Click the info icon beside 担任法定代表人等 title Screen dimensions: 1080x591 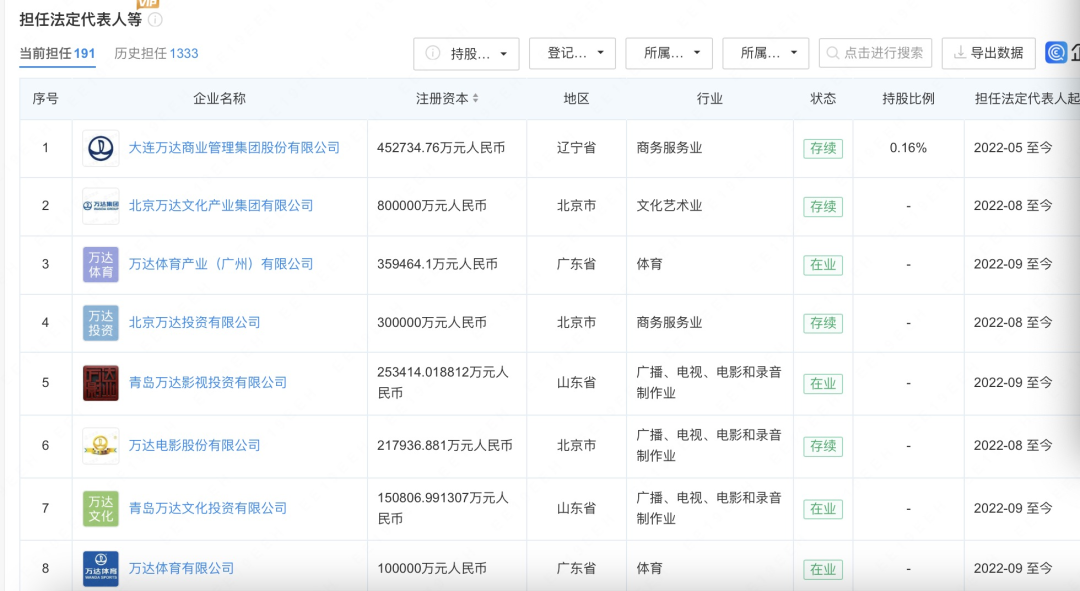pyautogui.click(x=157, y=17)
